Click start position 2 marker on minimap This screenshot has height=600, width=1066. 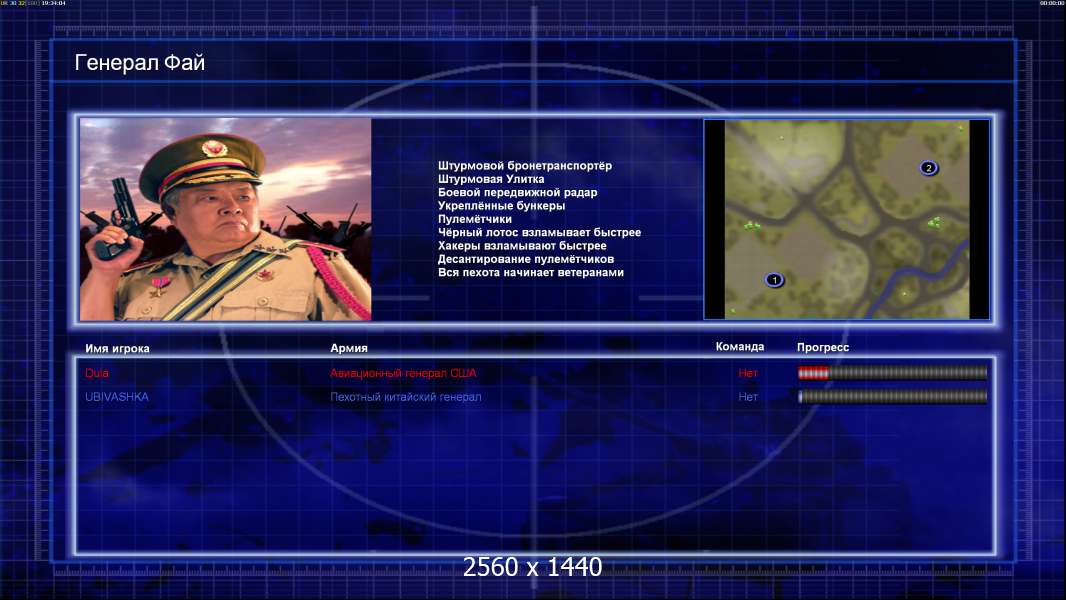(x=929, y=168)
